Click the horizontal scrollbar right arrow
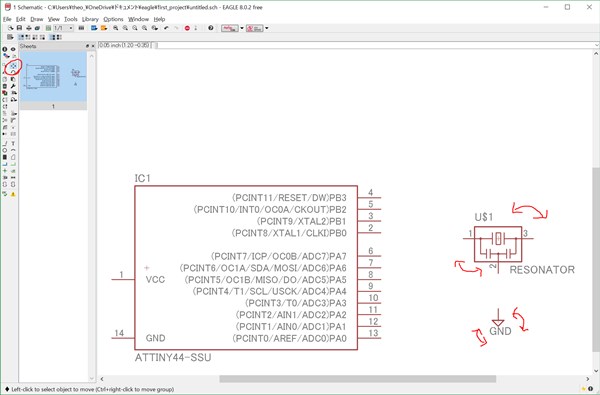600x395 pixels. [x=588, y=379]
